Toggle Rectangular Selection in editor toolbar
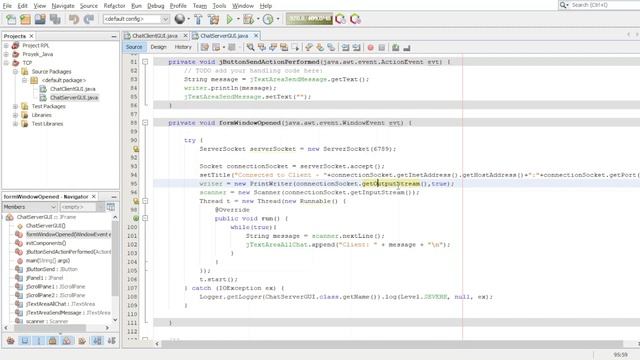 point(295,47)
